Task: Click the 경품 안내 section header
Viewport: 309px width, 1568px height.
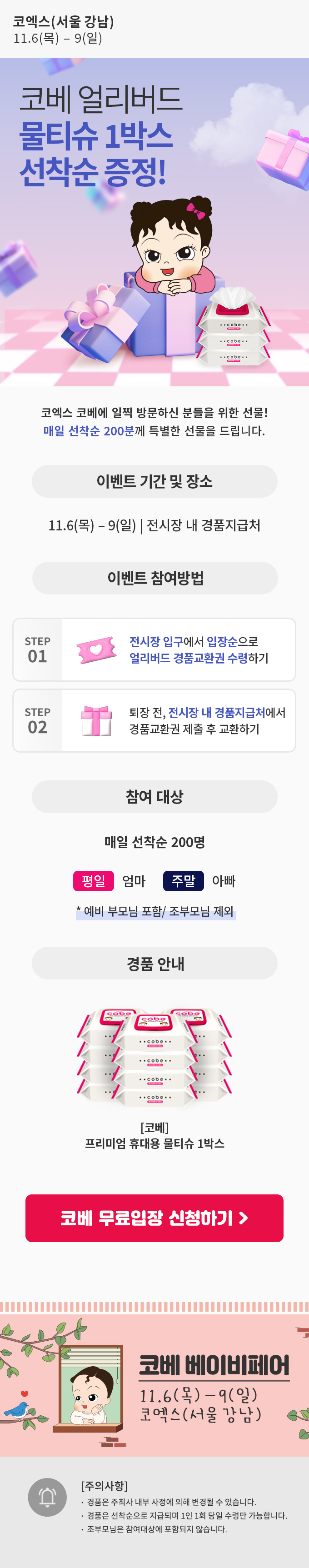Action: [x=154, y=964]
